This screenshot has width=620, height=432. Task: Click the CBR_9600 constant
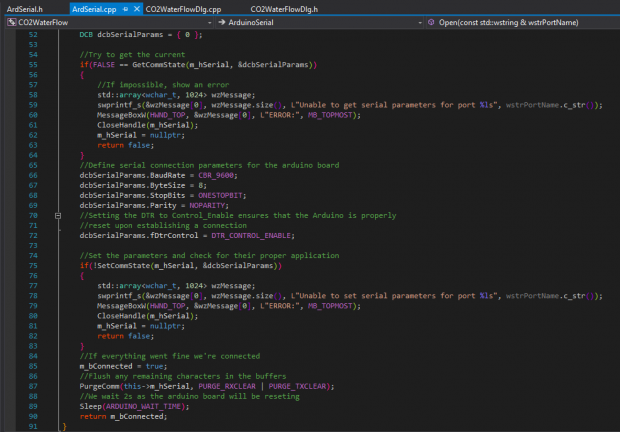tap(216, 175)
